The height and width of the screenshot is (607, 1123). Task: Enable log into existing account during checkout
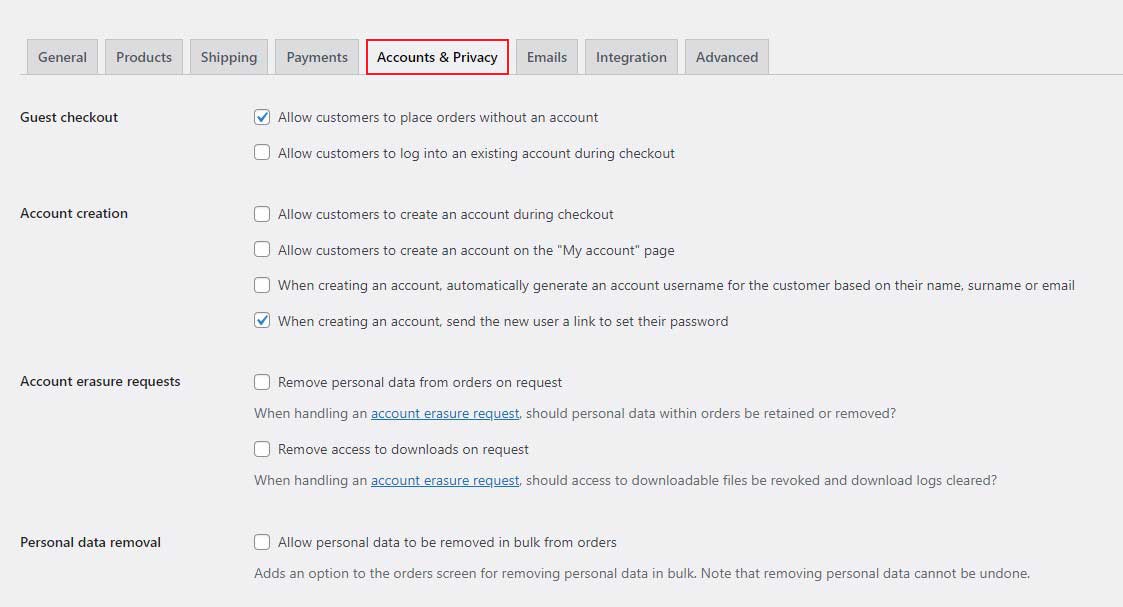(262, 153)
